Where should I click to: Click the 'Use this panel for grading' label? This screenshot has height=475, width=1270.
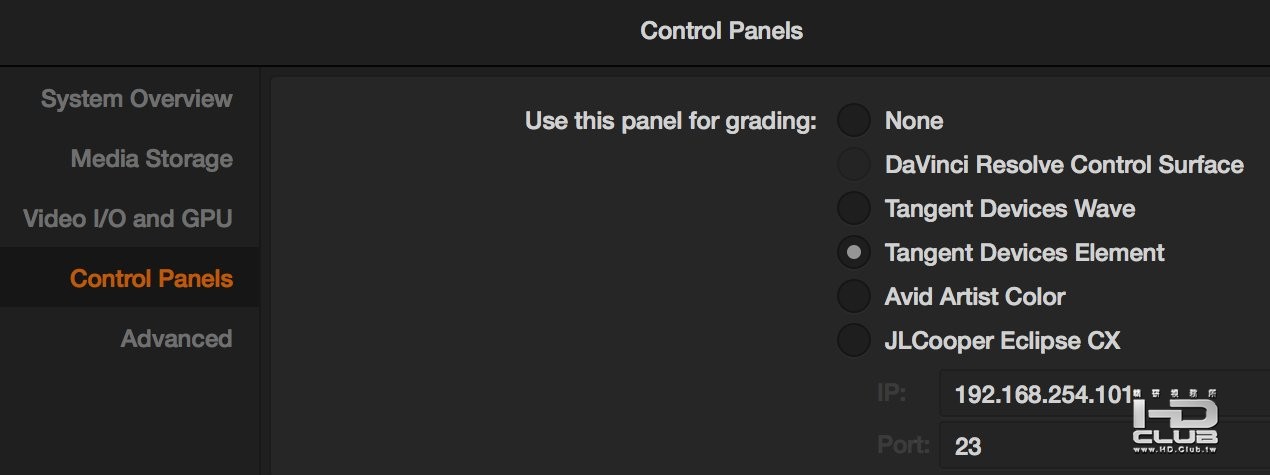click(671, 121)
